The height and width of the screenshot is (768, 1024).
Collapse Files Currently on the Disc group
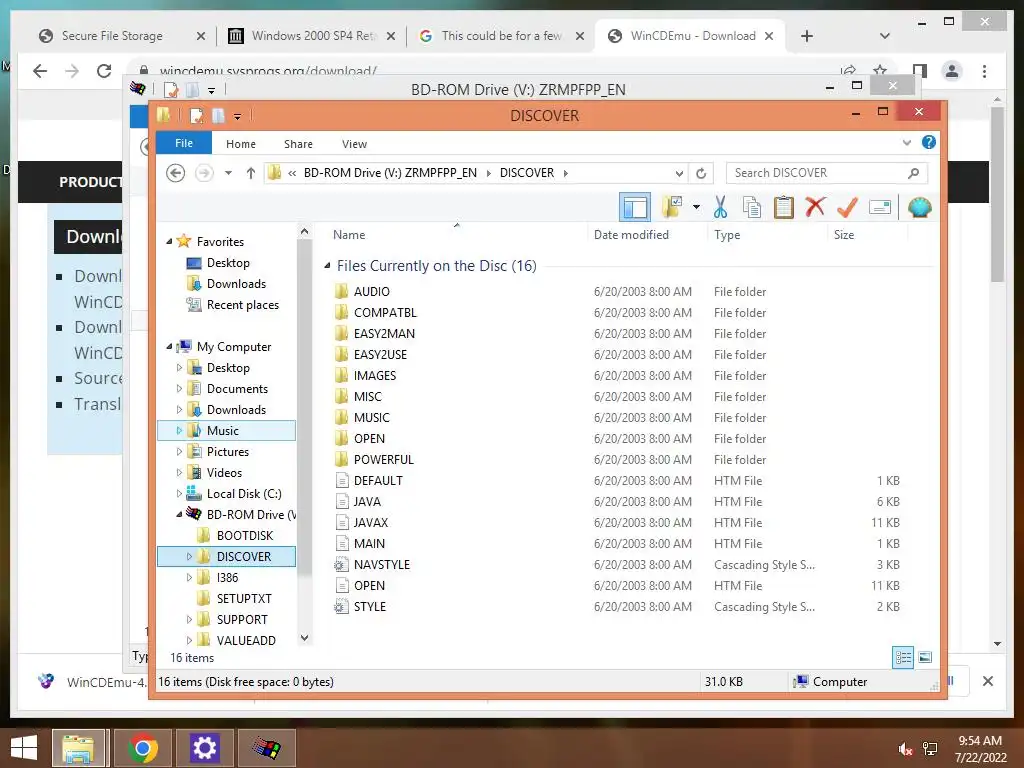tap(327, 266)
